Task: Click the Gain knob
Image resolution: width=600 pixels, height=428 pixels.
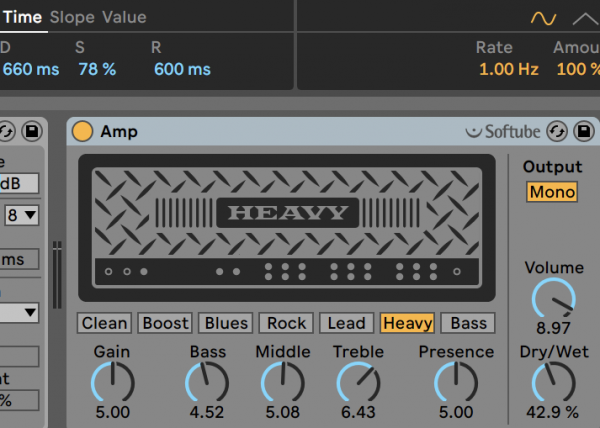Action: point(113,382)
